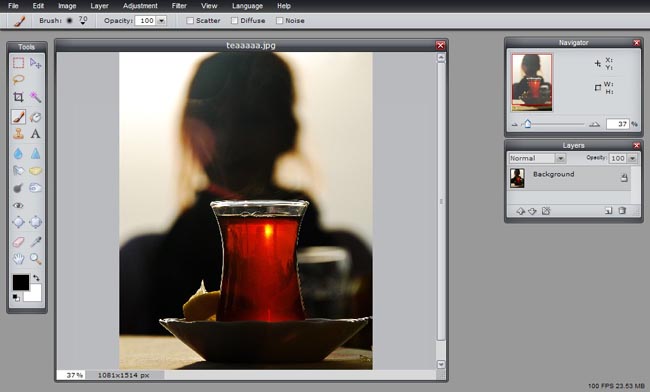Select the Magic Wand tool
Screen dimensions: 650x392
[x=36, y=97]
